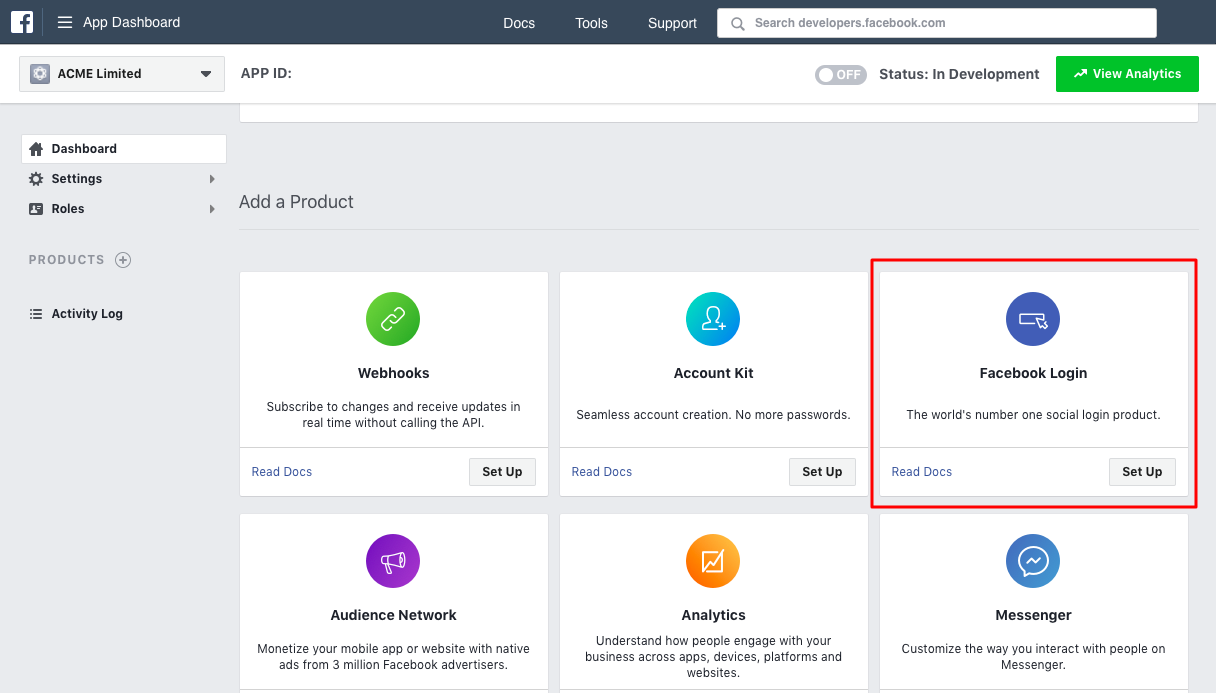1216x693 pixels.
Task: Set Up the Webhooks product
Action: click(502, 472)
